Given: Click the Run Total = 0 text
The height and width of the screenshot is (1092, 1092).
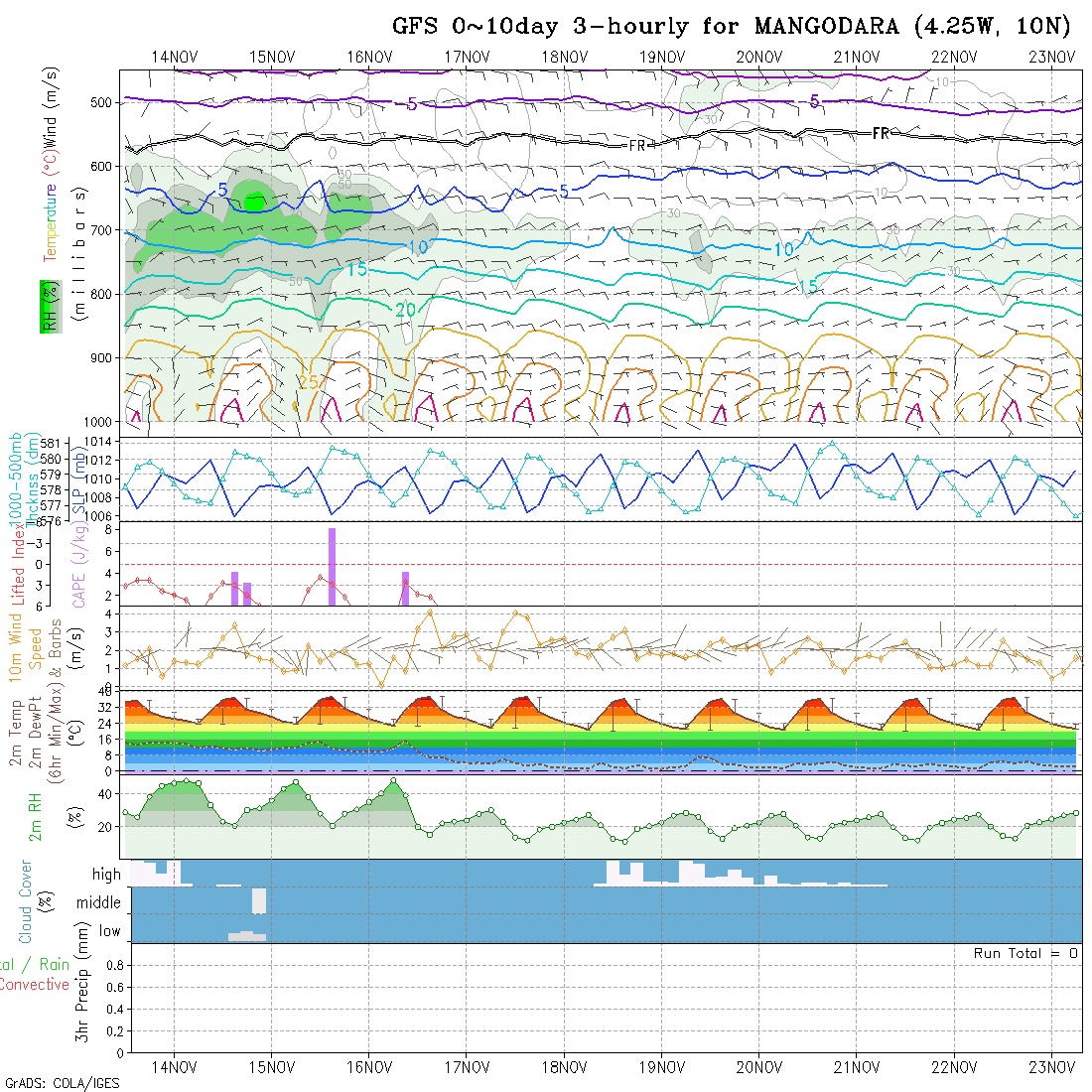Looking at the screenshot, I should click(x=1025, y=953).
